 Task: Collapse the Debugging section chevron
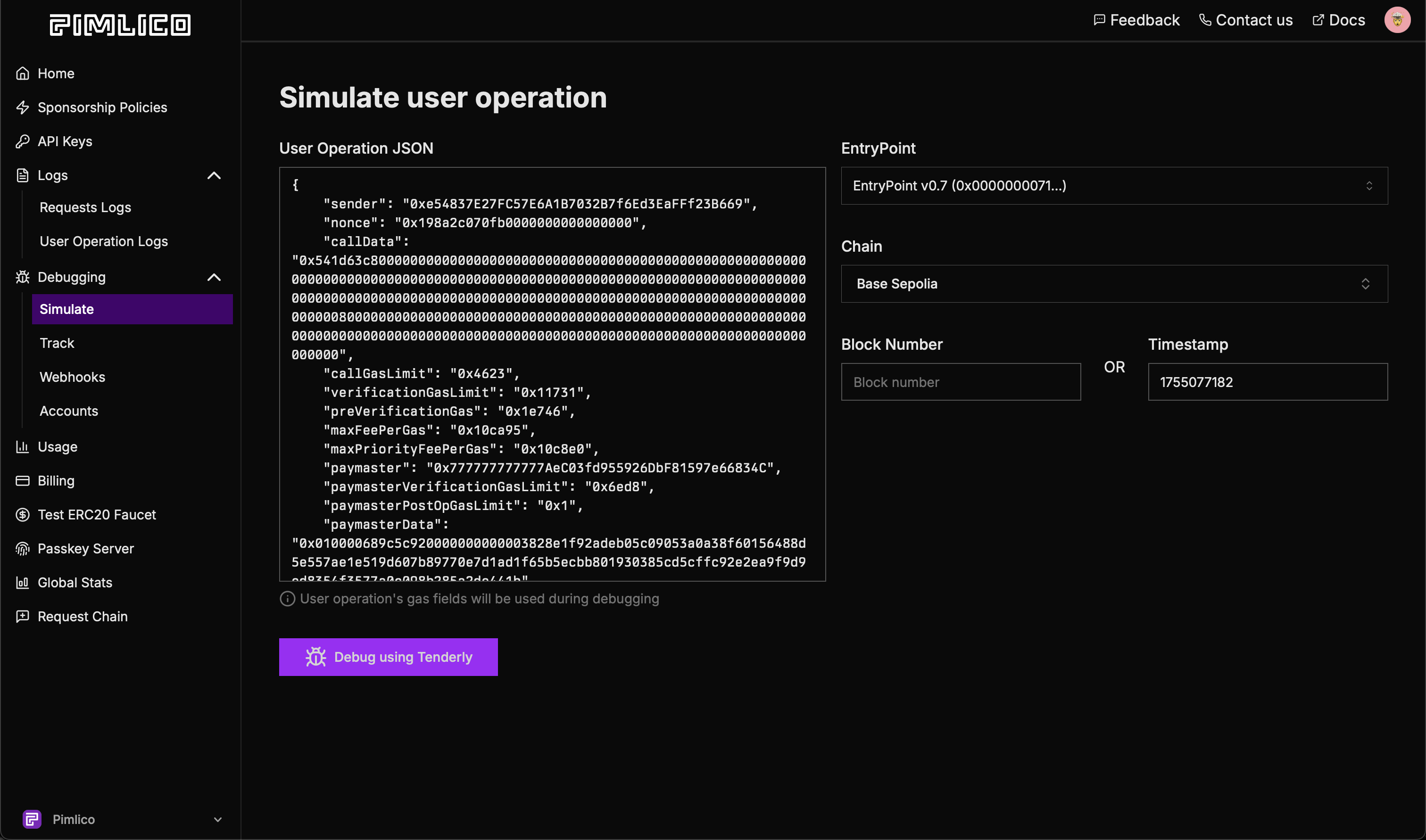[214, 277]
